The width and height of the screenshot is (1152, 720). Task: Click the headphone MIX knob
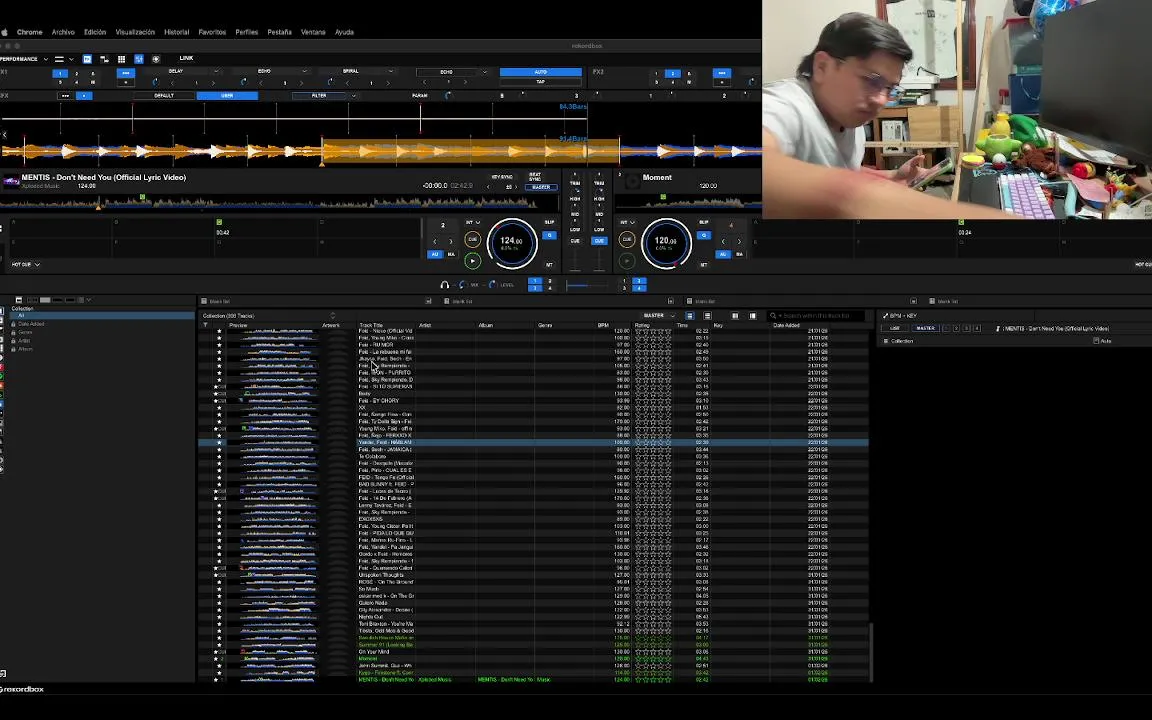click(x=463, y=284)
